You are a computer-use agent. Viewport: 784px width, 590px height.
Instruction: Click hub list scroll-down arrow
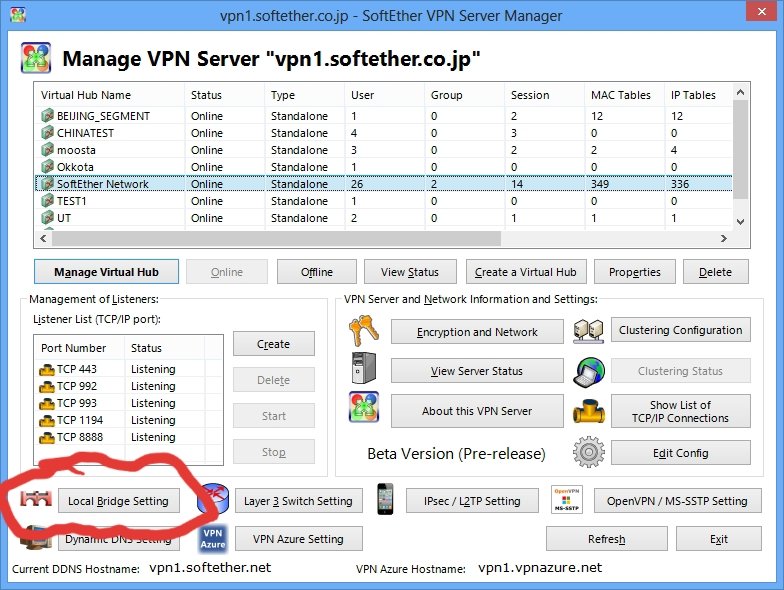(x=740, y=222)
